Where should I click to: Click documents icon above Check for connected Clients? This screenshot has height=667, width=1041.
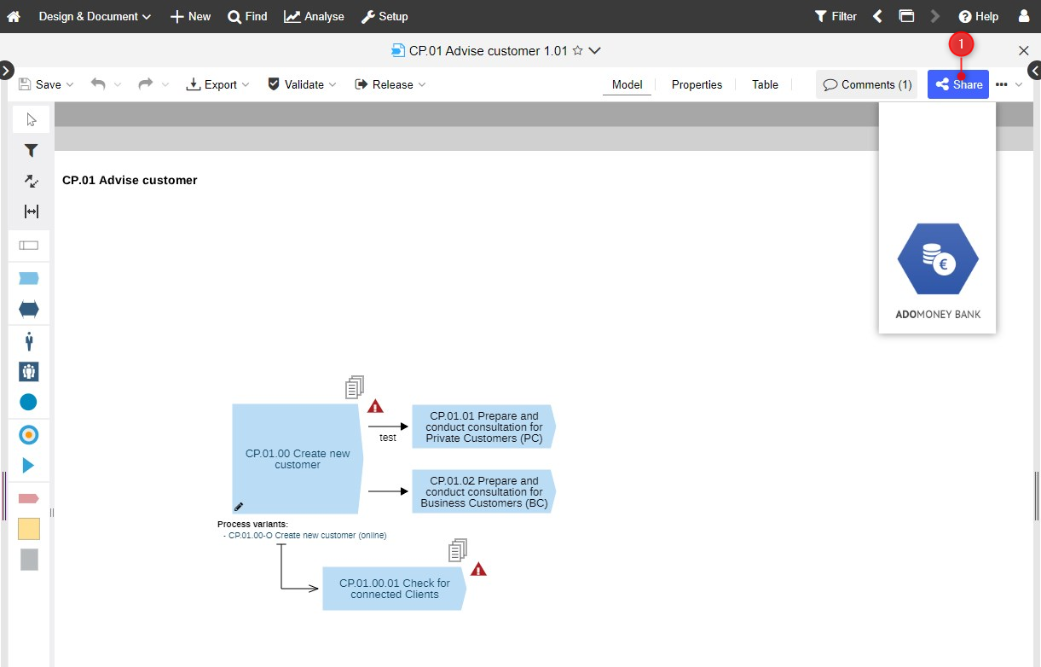(x=458, y=550)
